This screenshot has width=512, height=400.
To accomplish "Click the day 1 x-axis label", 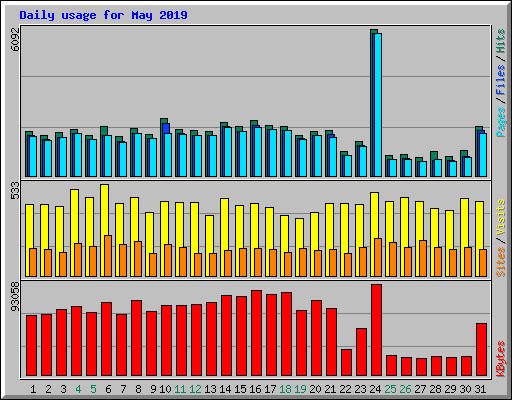I will tap(33, 389).
